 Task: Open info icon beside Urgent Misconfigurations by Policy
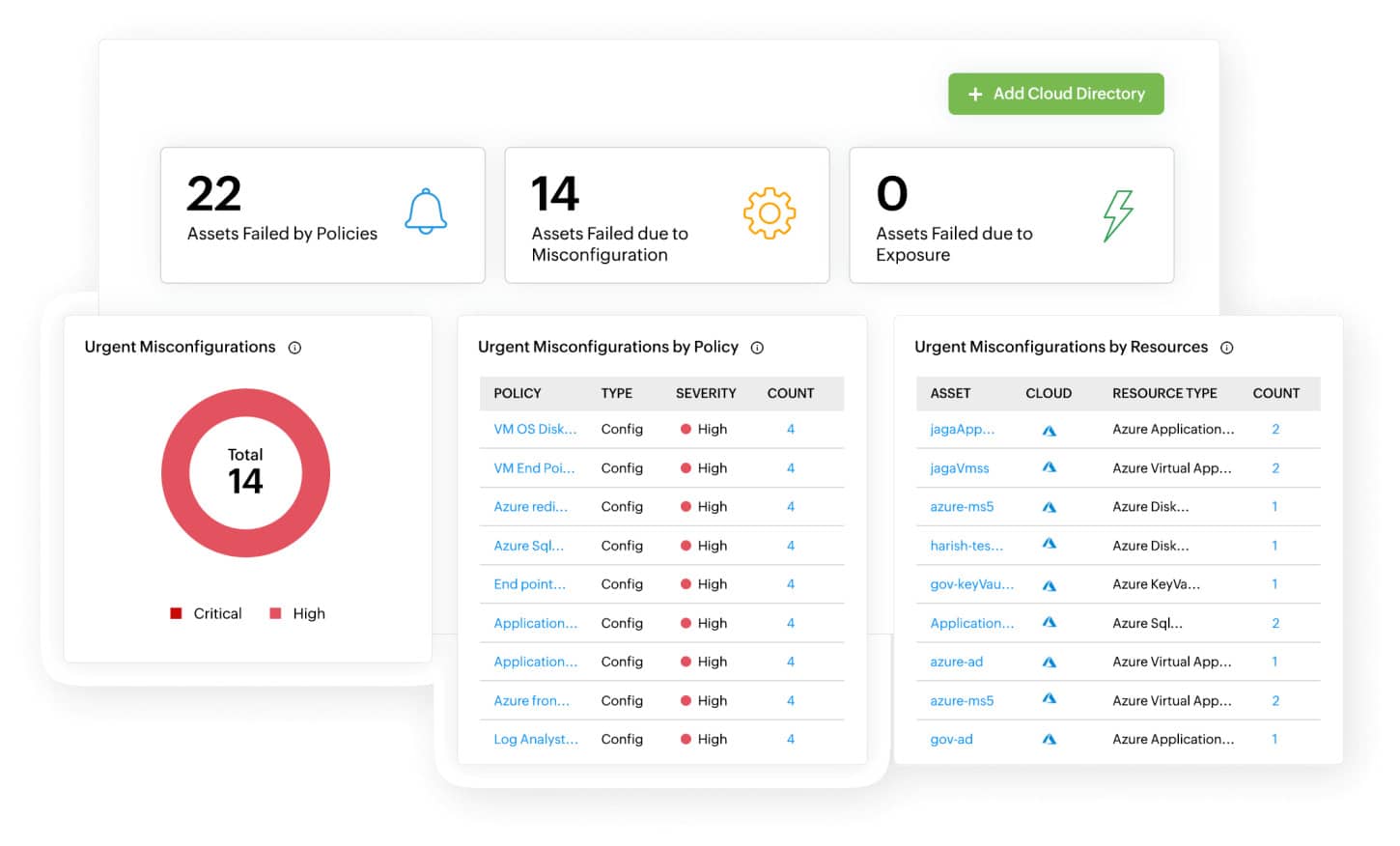tap(757, 348)
